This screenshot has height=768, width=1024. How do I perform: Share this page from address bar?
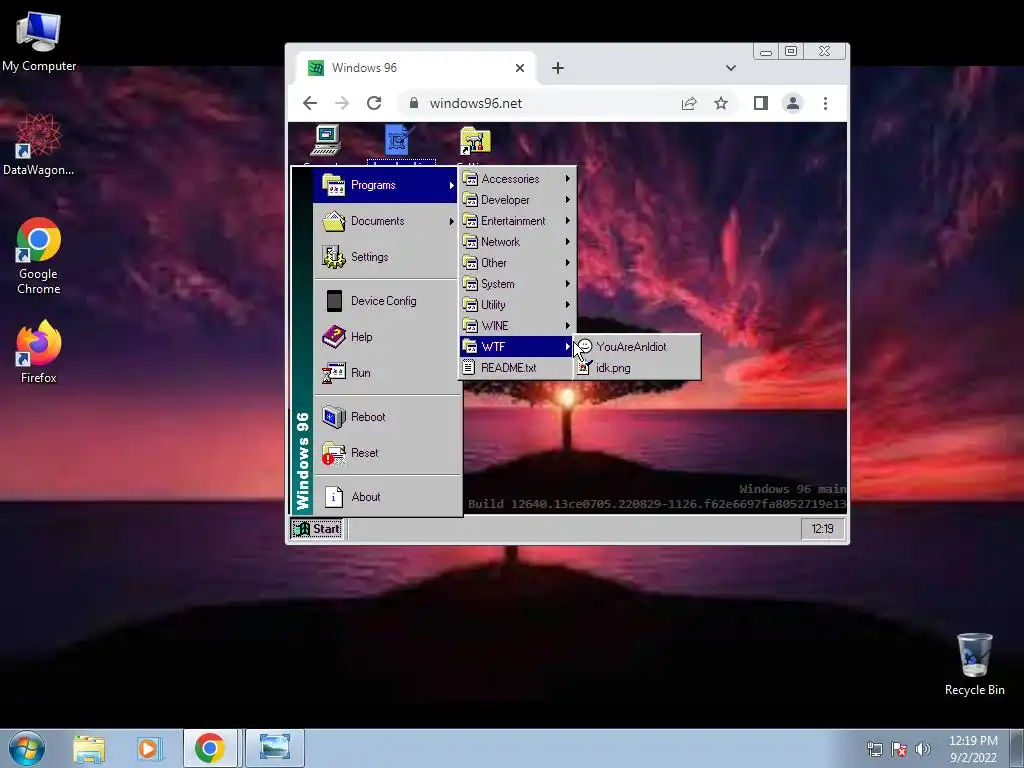coord(689,103)
